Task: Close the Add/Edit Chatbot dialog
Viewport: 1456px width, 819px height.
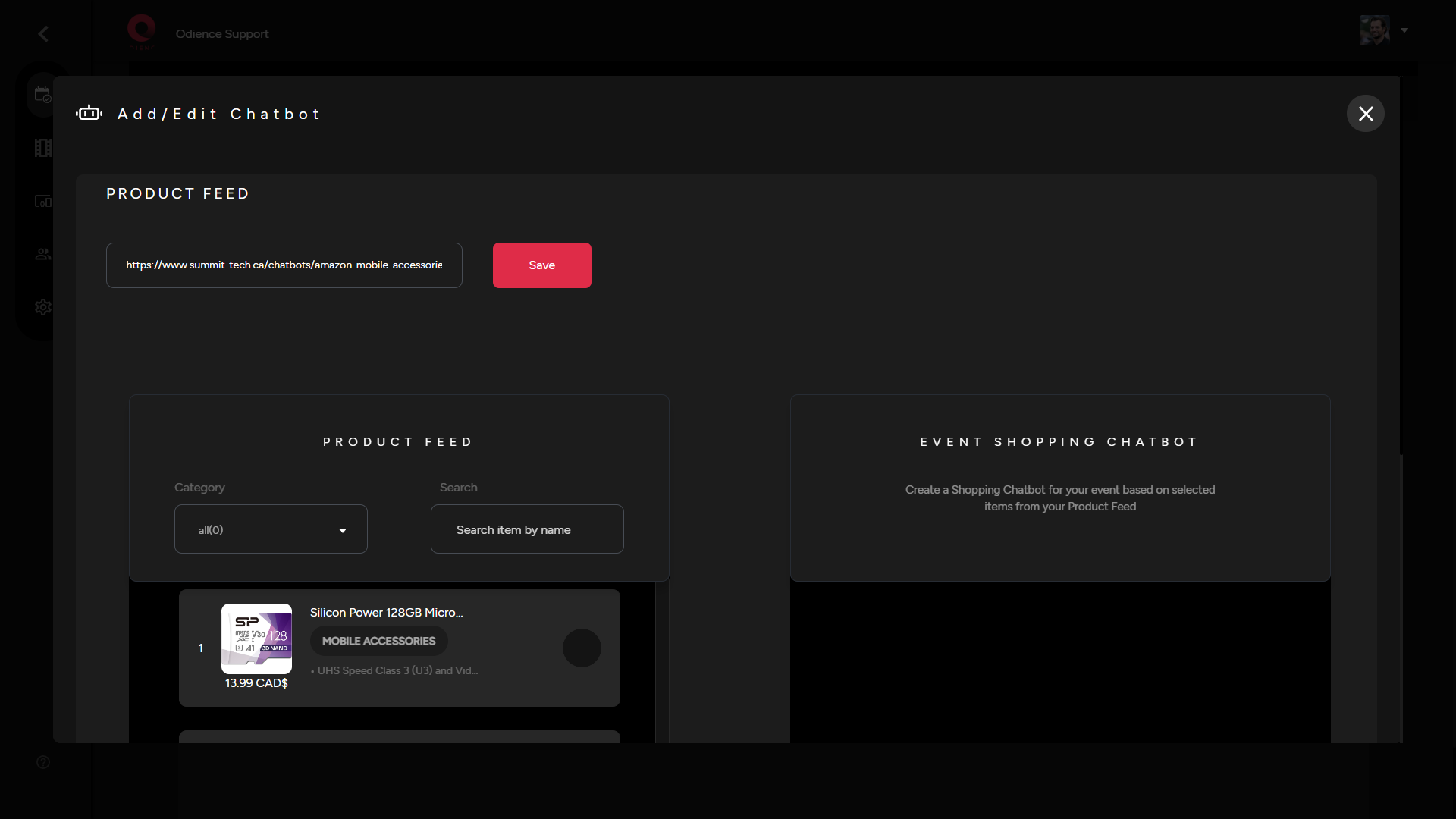Action: 1364,113
